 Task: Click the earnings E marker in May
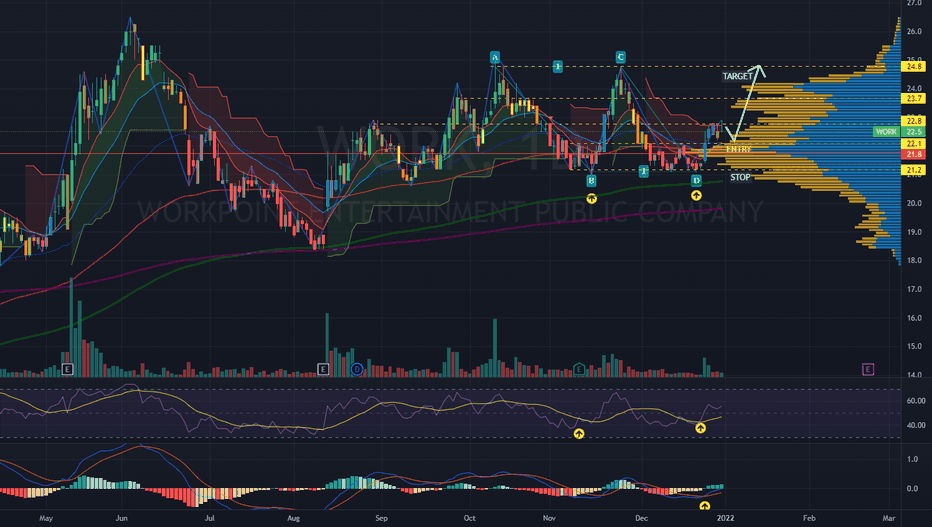67,370
